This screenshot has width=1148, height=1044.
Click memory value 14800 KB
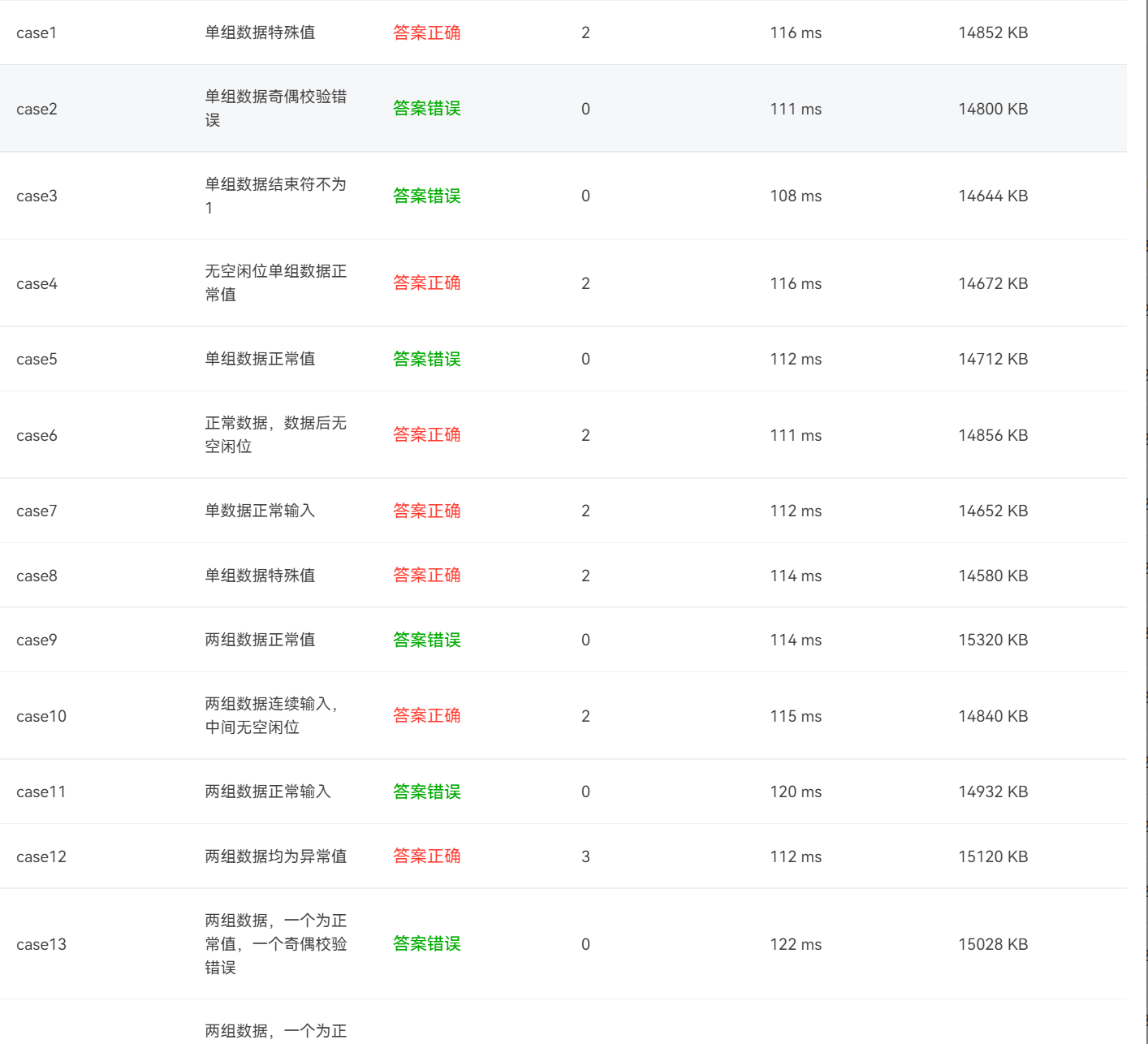(993, 109)
